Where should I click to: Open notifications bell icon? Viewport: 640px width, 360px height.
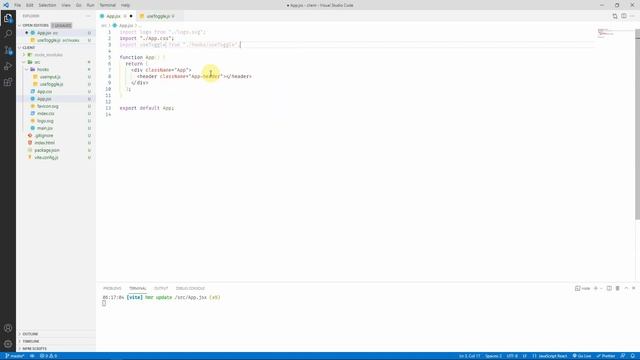pos(633,356)
